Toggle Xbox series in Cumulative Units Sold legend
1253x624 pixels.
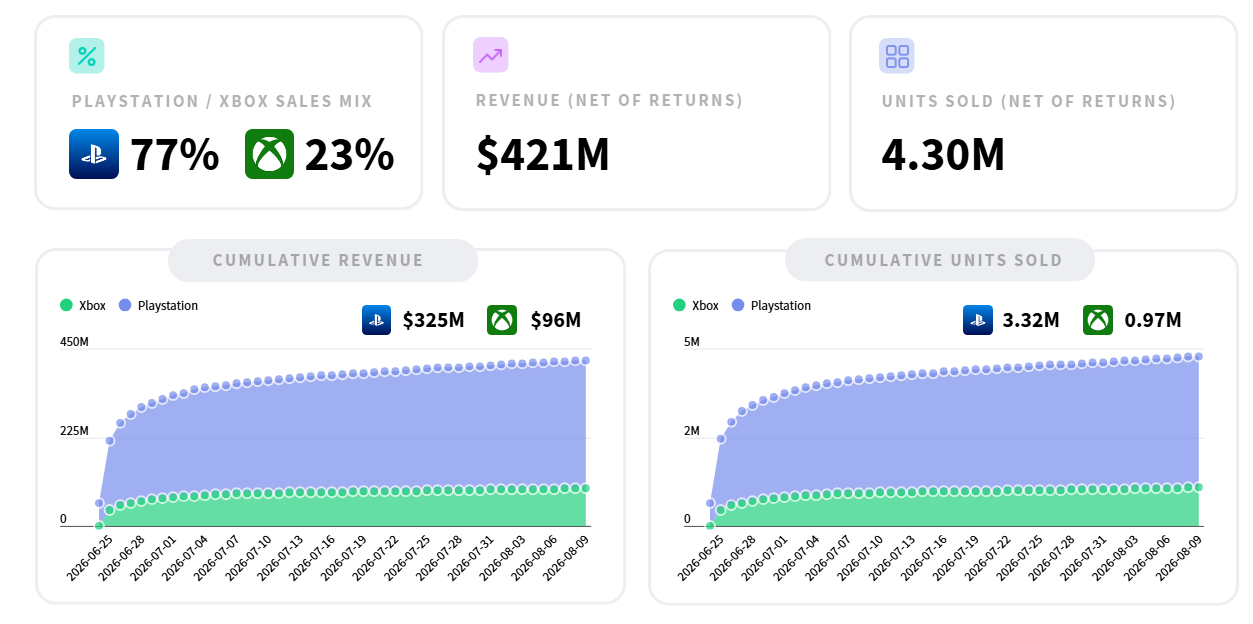tap(696, 305)
